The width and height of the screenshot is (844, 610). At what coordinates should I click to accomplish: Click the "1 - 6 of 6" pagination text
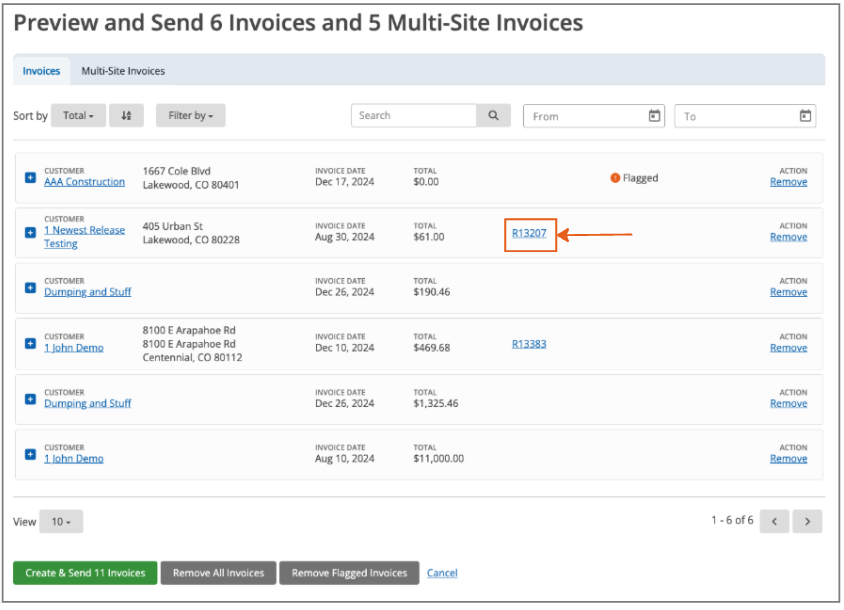tap(732, 520)
